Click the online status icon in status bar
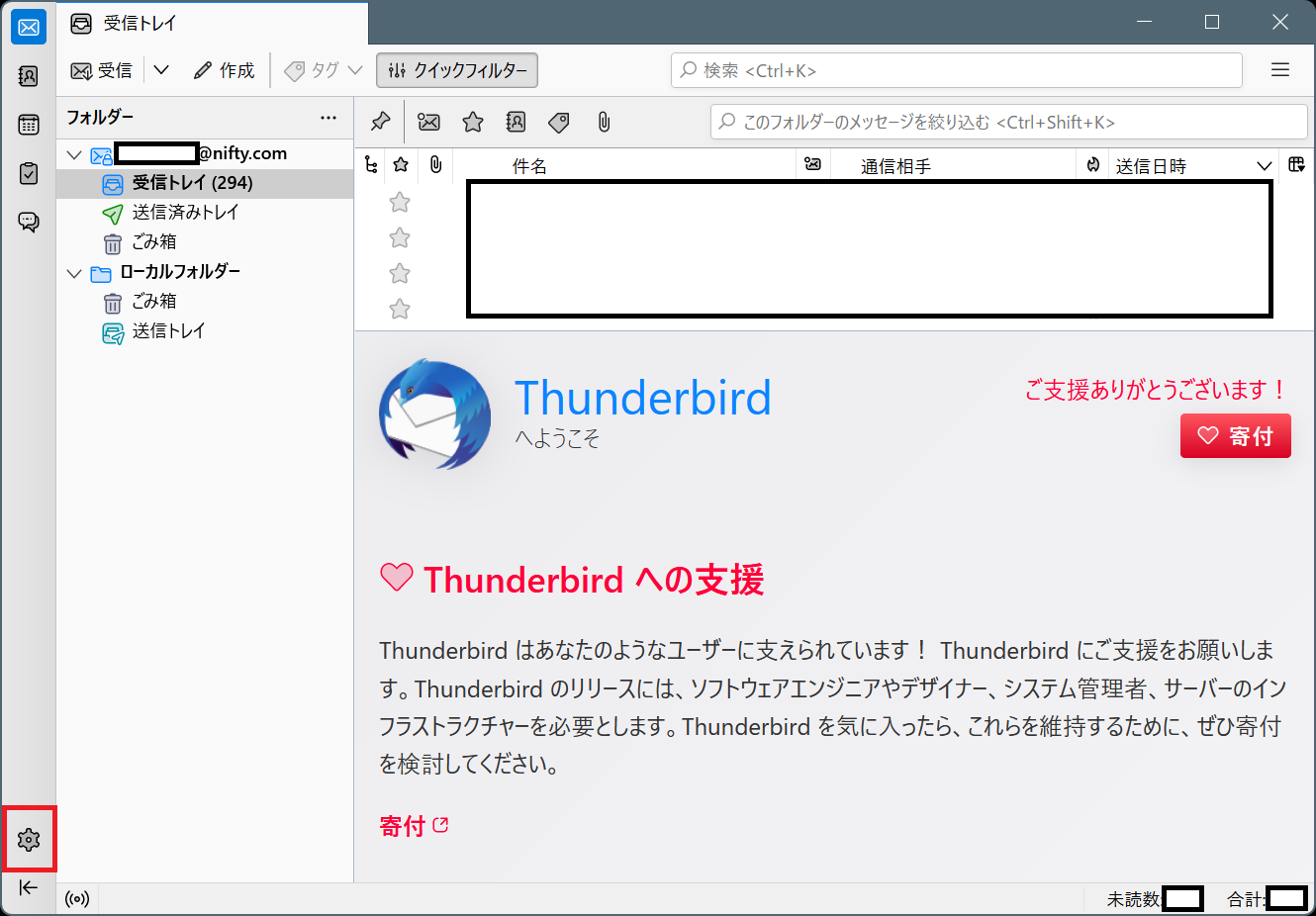This screenshot has width=1316, height=916. (77, 899)
